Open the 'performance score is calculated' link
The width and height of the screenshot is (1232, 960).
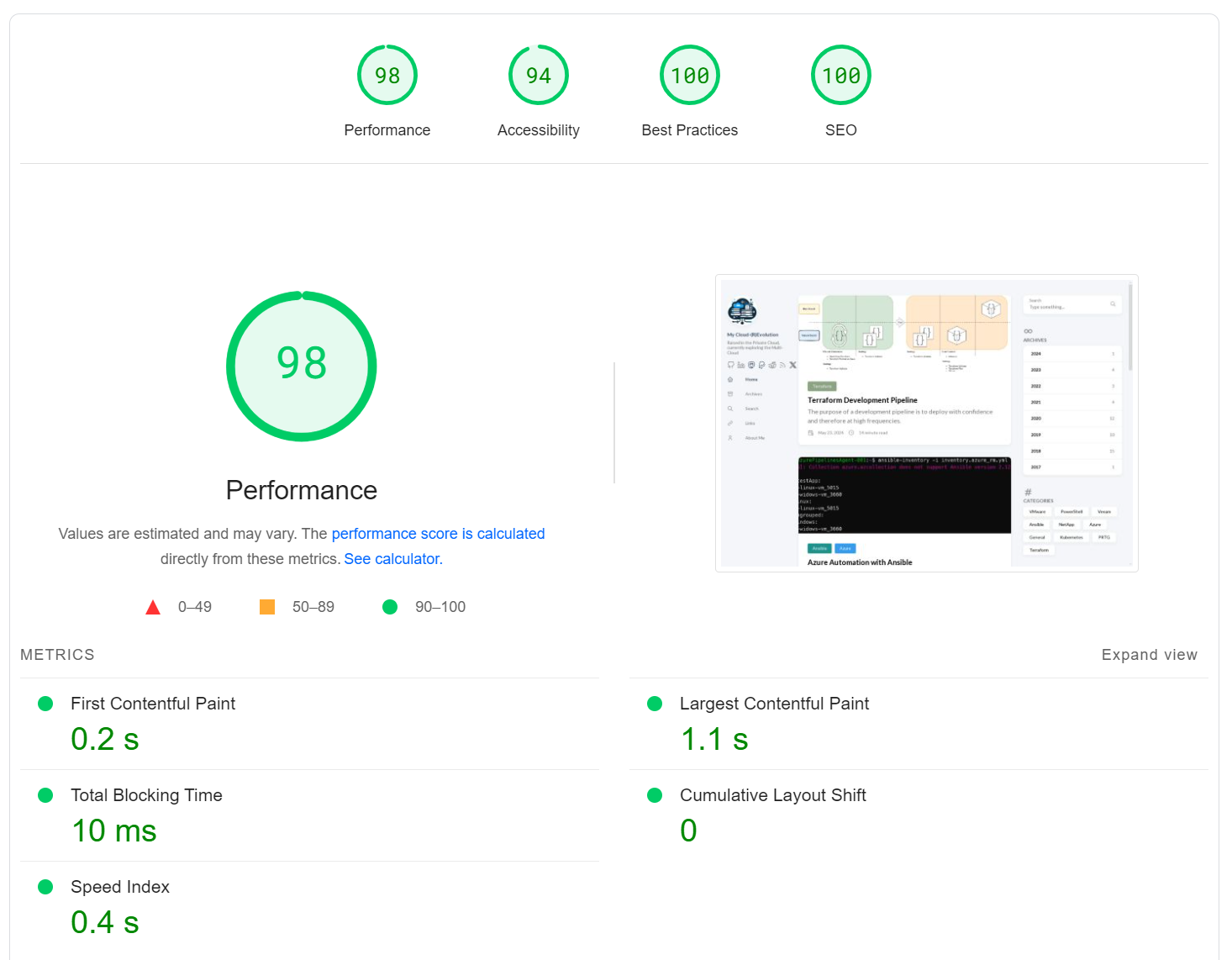pos(438,534)
